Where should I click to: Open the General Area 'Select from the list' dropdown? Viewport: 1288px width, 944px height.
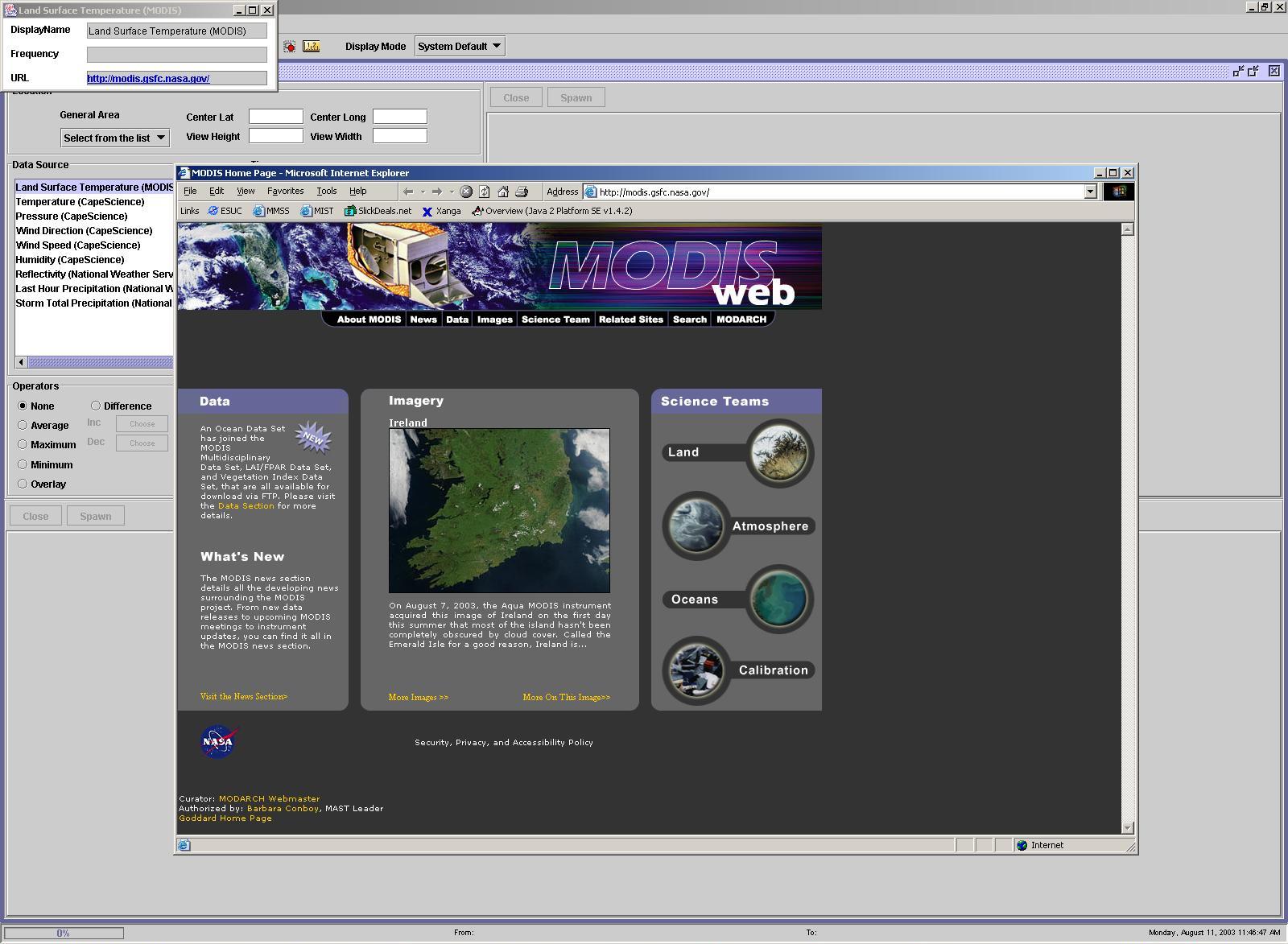coord(115,138)
